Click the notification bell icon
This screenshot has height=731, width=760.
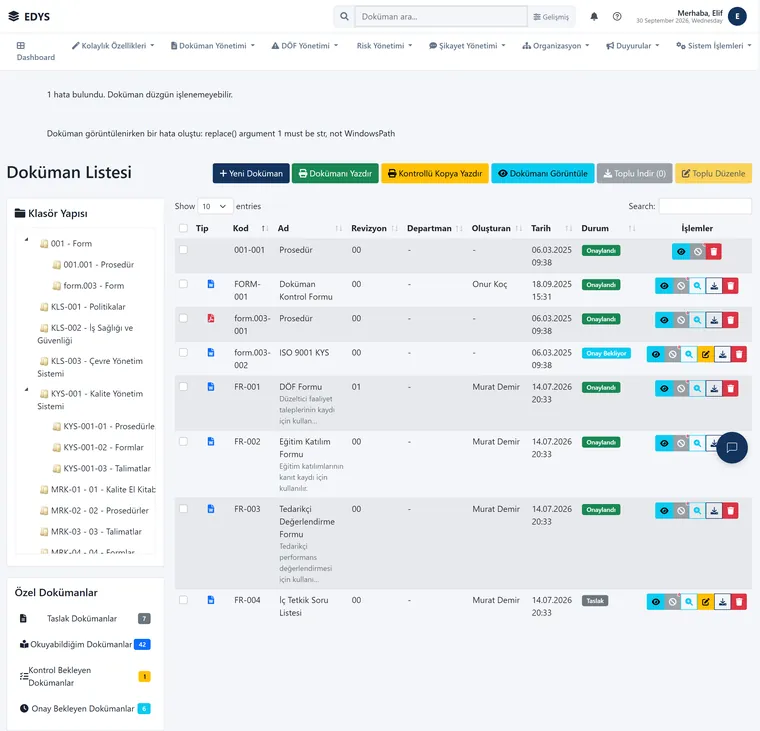(594, 16)
